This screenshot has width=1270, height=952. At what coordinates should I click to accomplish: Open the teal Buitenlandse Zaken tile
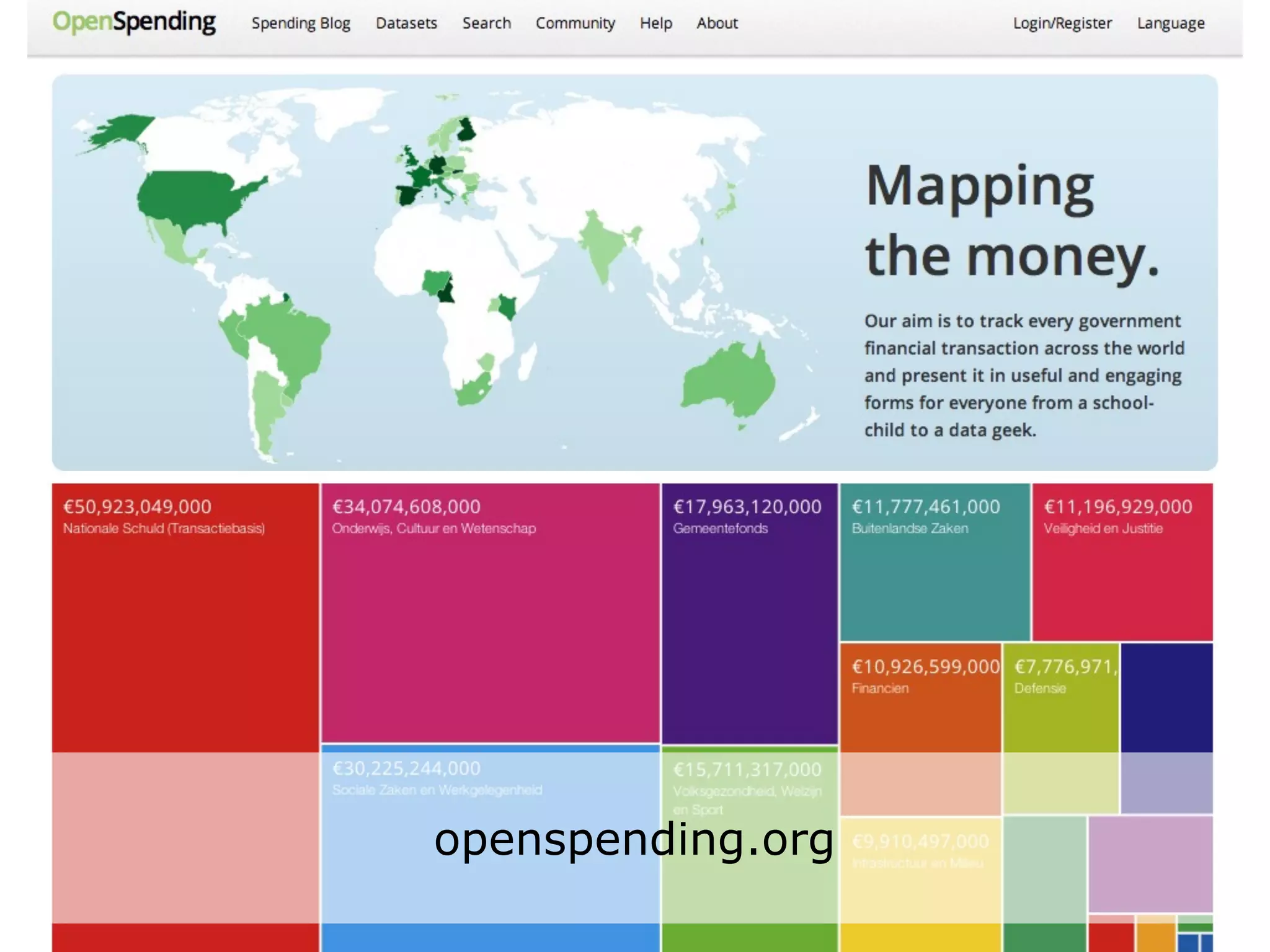point(934,570)
